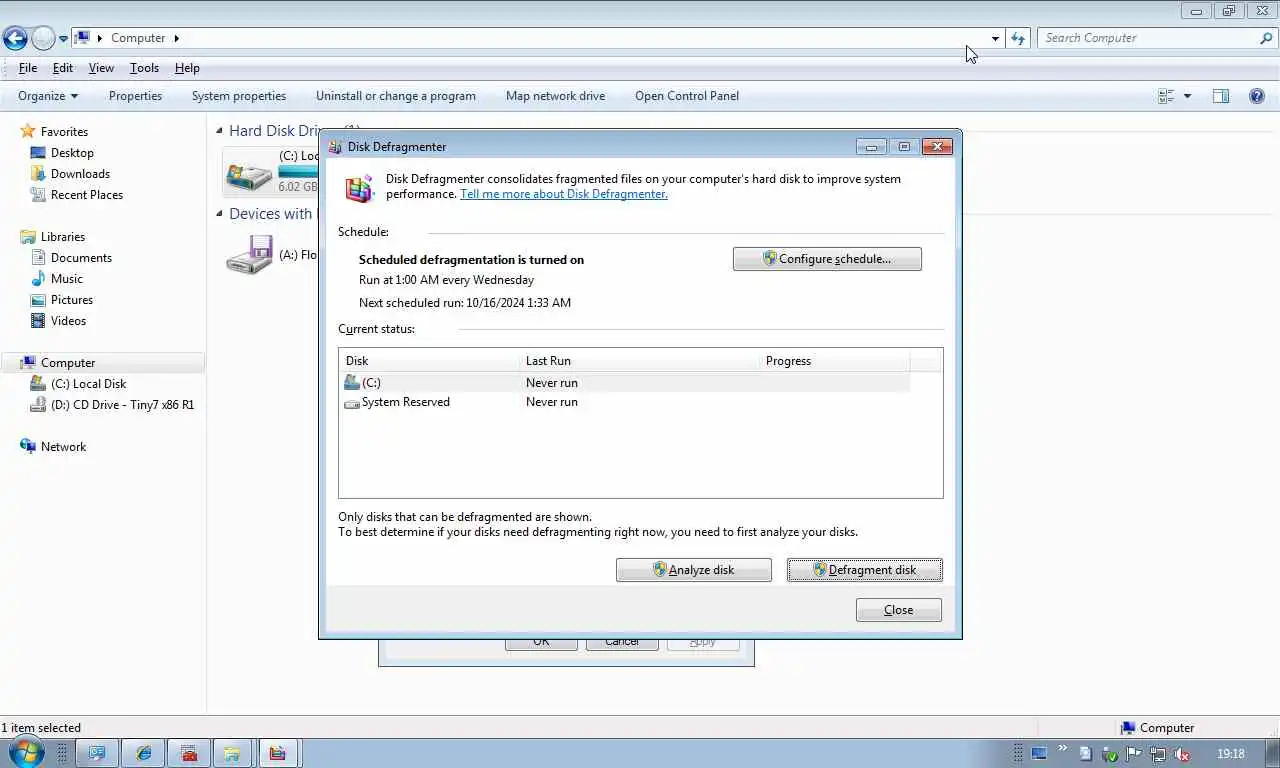
Task: Open the File menu
Action: 28,68
